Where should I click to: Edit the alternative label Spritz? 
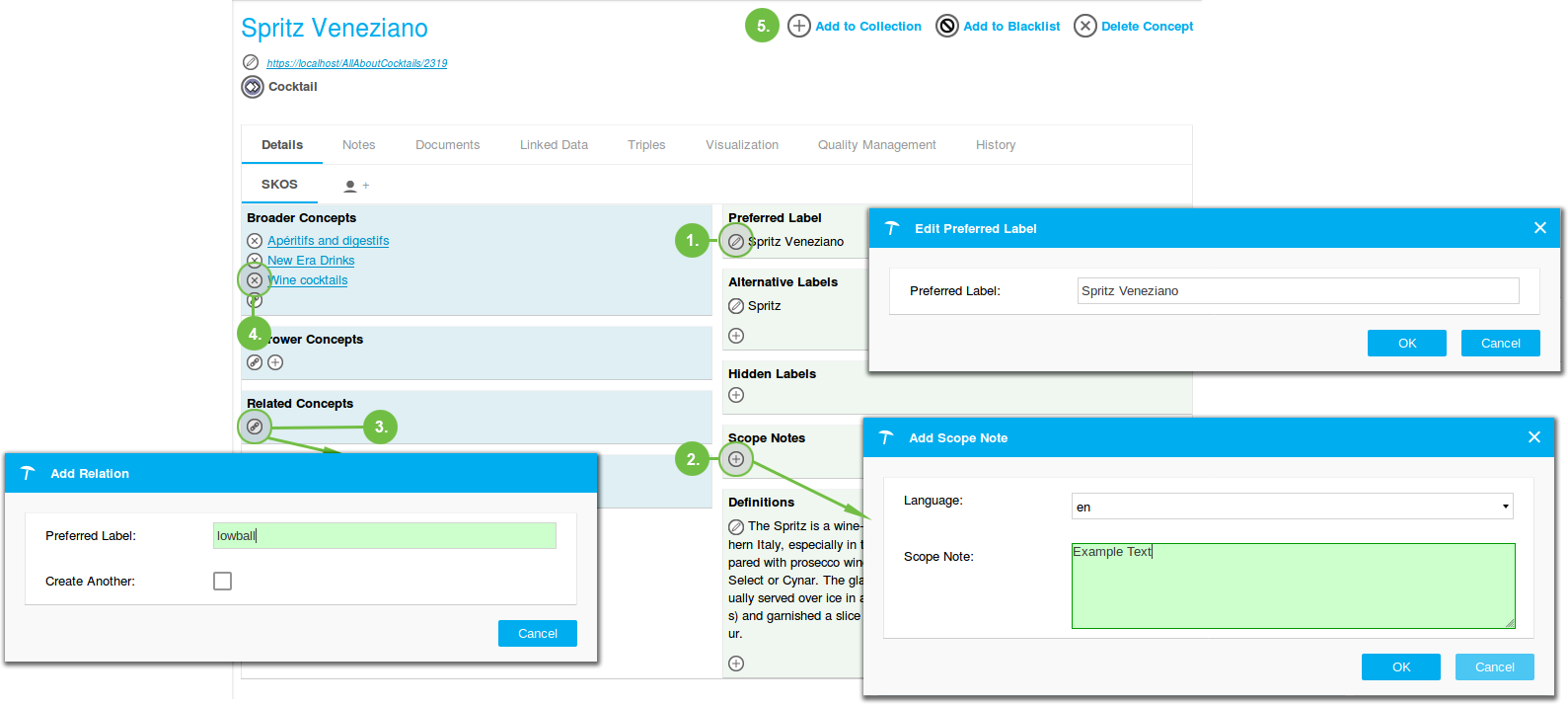[x=736, y=306]
